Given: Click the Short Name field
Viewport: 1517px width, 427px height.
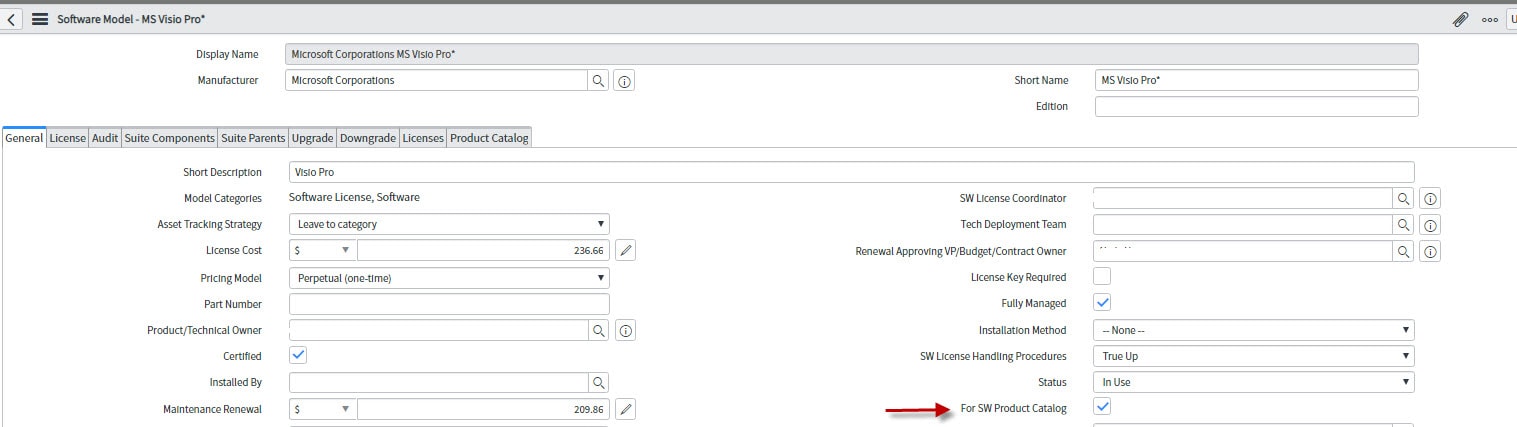Looking at the screenshot, I should [x=1257, y=80].
